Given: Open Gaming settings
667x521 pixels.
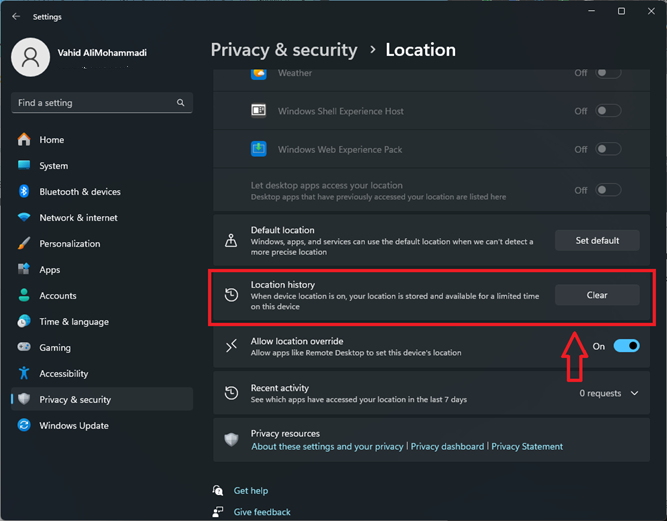Looking at the screenshot, I should coord(102,347).
